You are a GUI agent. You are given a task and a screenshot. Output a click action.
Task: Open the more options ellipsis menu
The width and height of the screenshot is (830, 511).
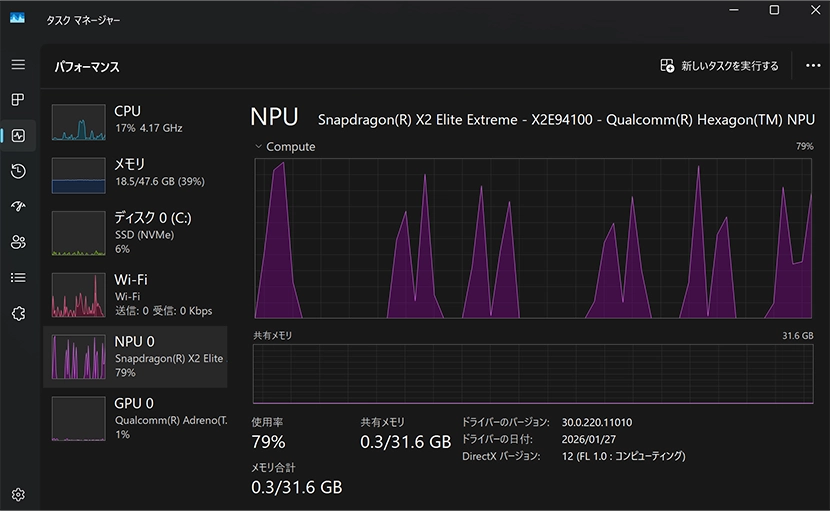click(x=813, y=66)
